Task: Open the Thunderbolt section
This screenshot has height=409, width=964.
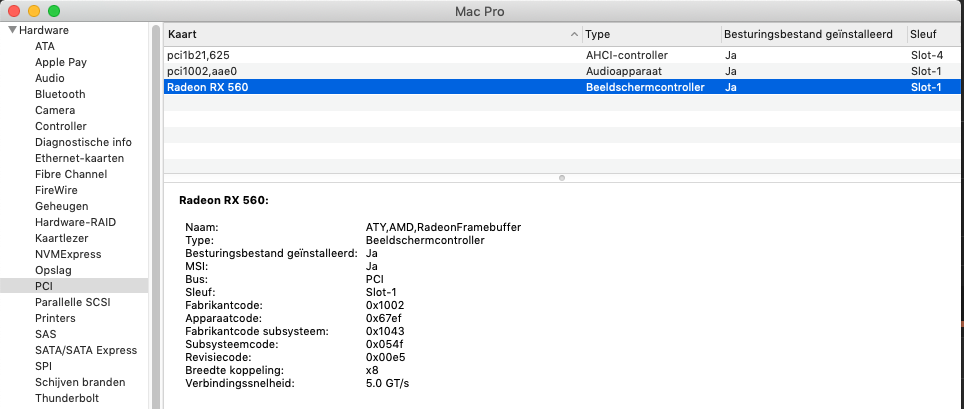Action: click(x=68, y=398)
